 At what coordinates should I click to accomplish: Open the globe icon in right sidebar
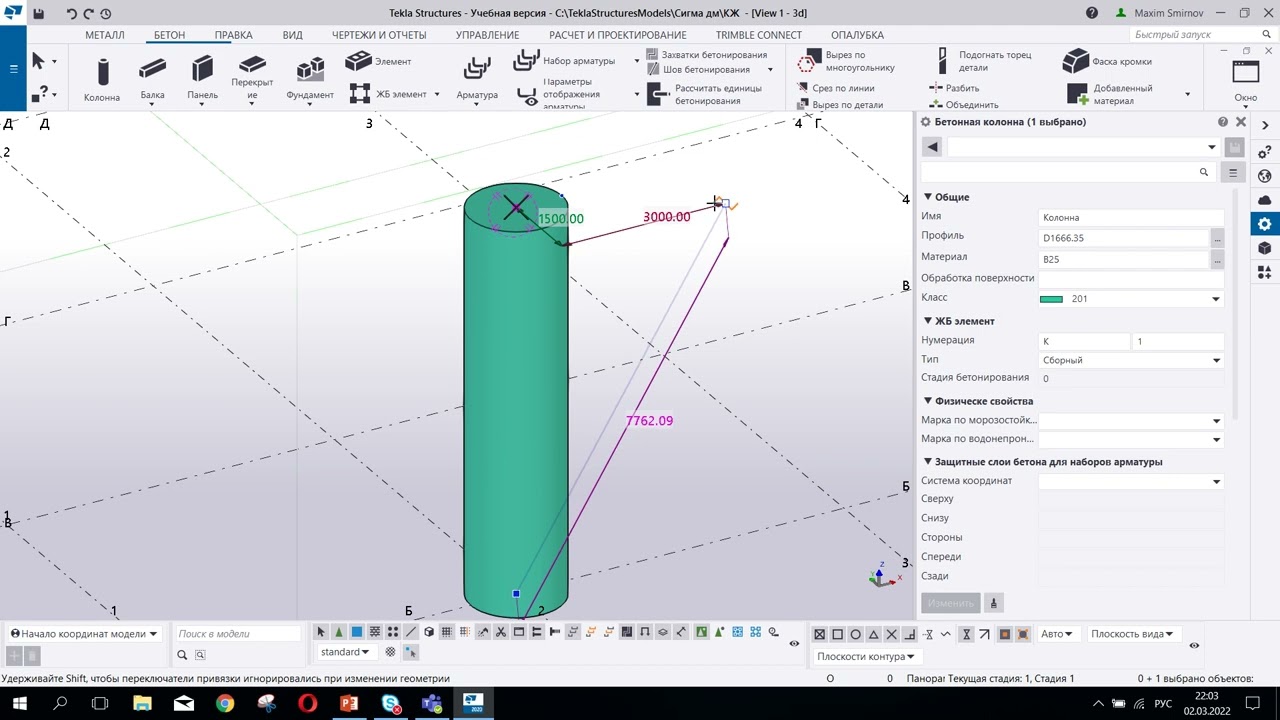tap(1264, 176)
